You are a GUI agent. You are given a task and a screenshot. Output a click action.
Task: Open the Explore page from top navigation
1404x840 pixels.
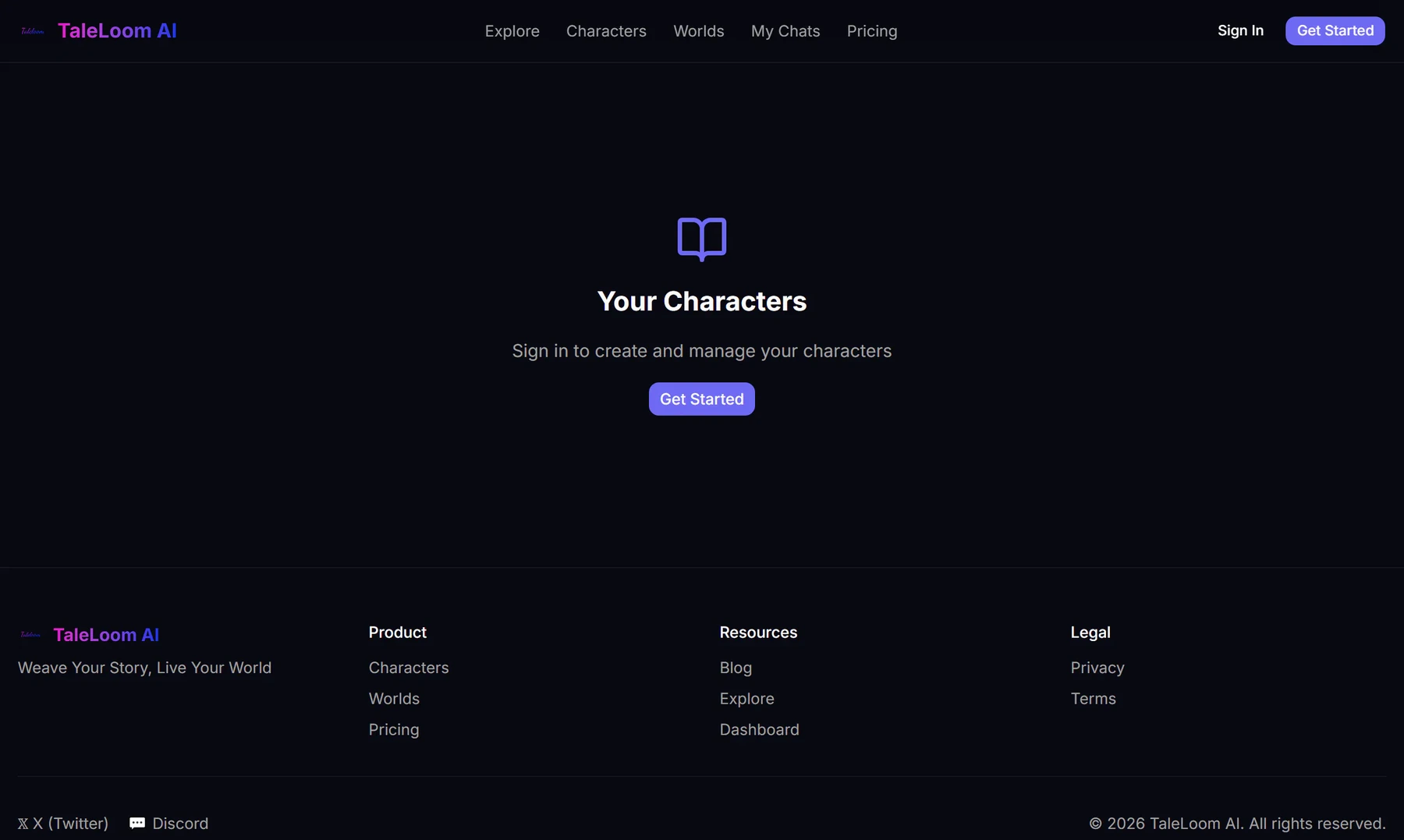click(x=512, y=31)
